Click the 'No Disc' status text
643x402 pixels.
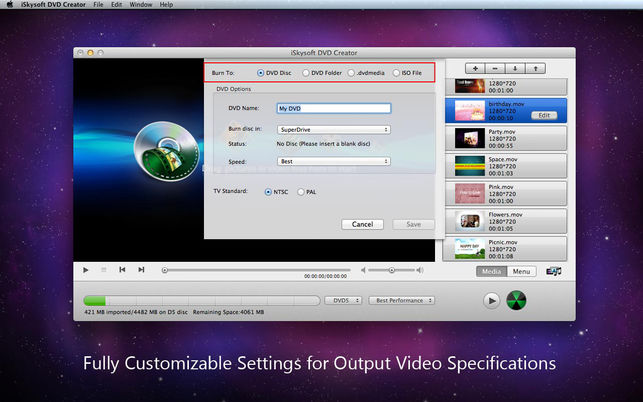(324, 144)
